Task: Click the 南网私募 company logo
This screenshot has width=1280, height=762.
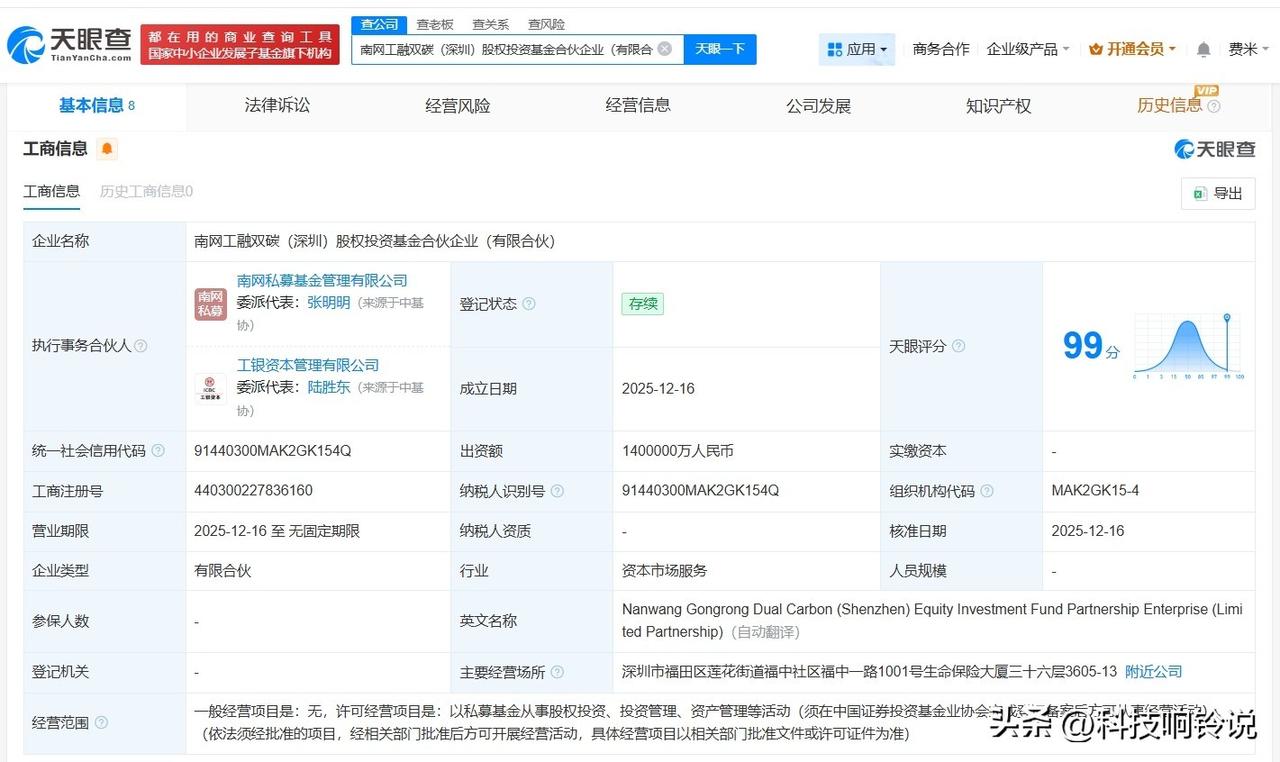Action: click(211, 304)
